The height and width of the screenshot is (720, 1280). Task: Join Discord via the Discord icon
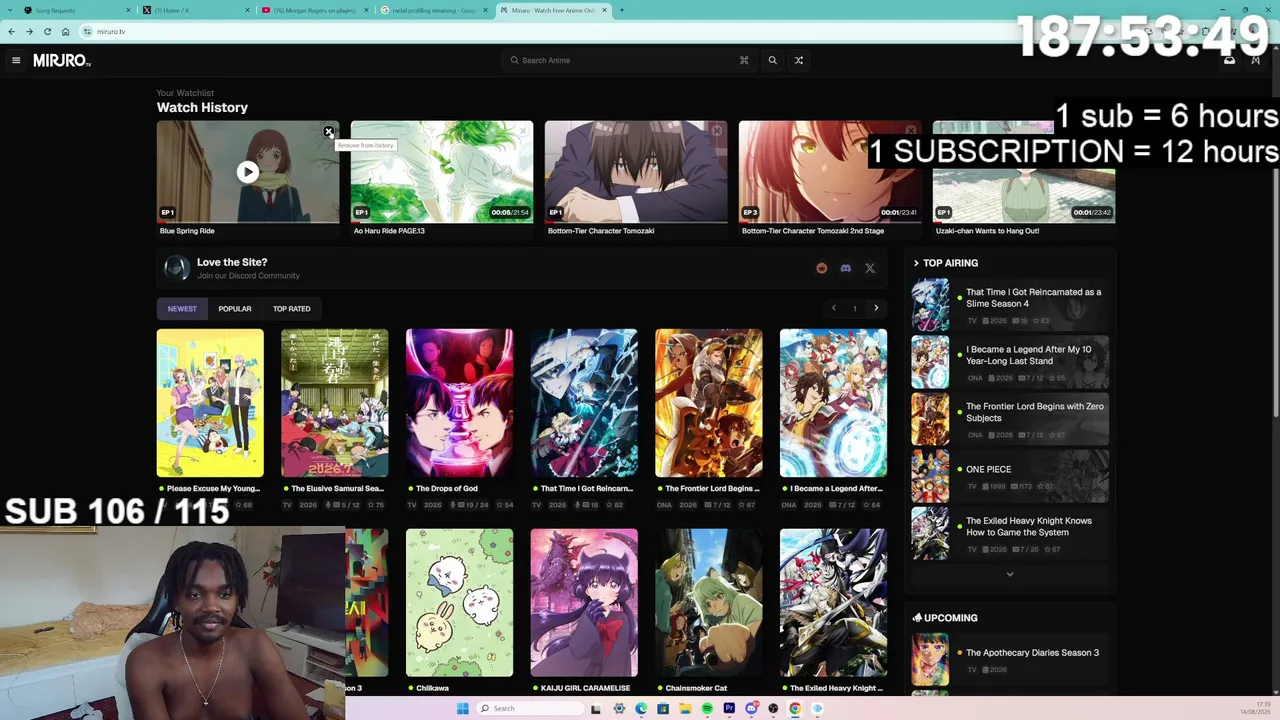pos(846,268)
